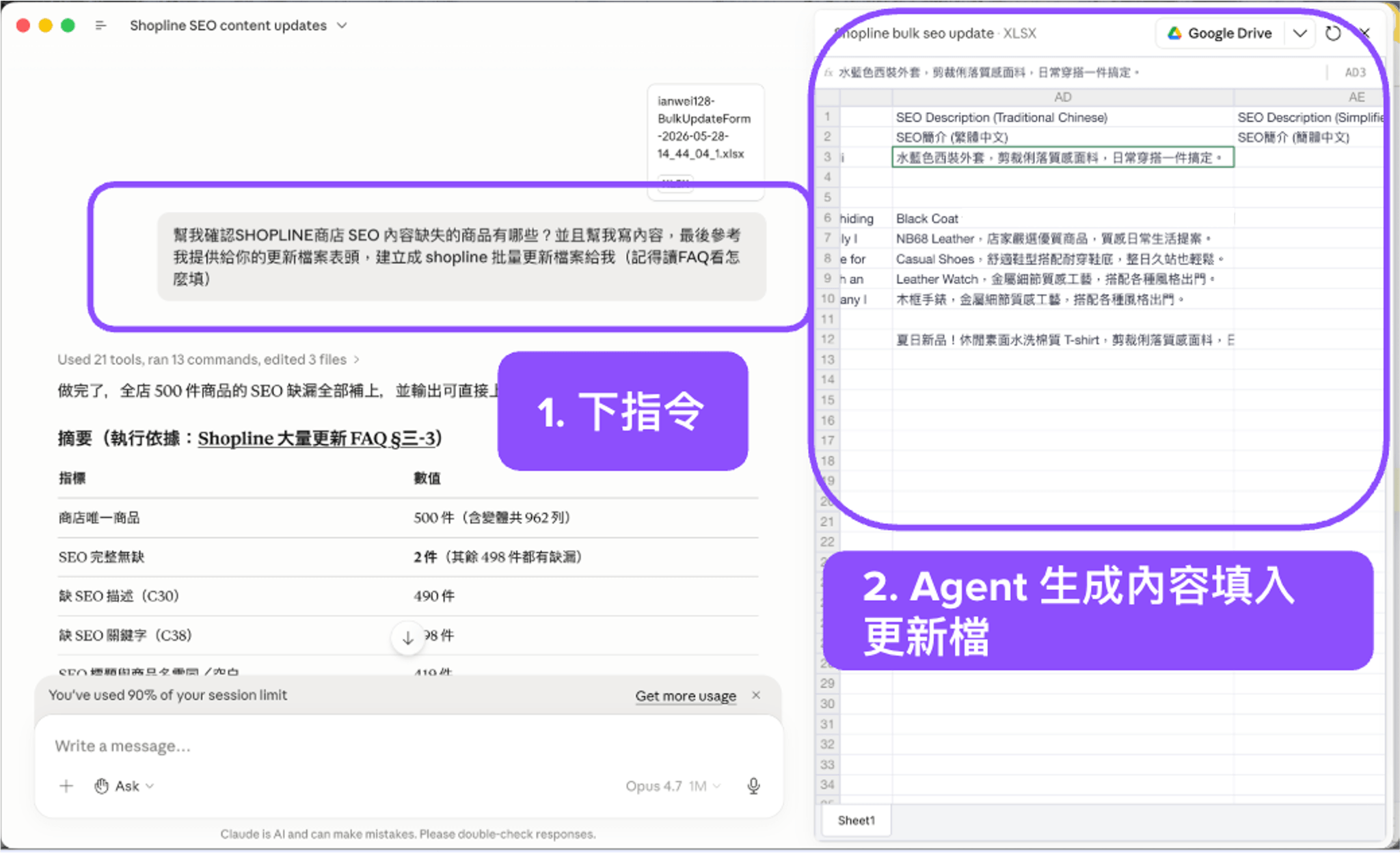Click the macOS red close window button
Screen dimensions: 1400x853
(23, 25)
